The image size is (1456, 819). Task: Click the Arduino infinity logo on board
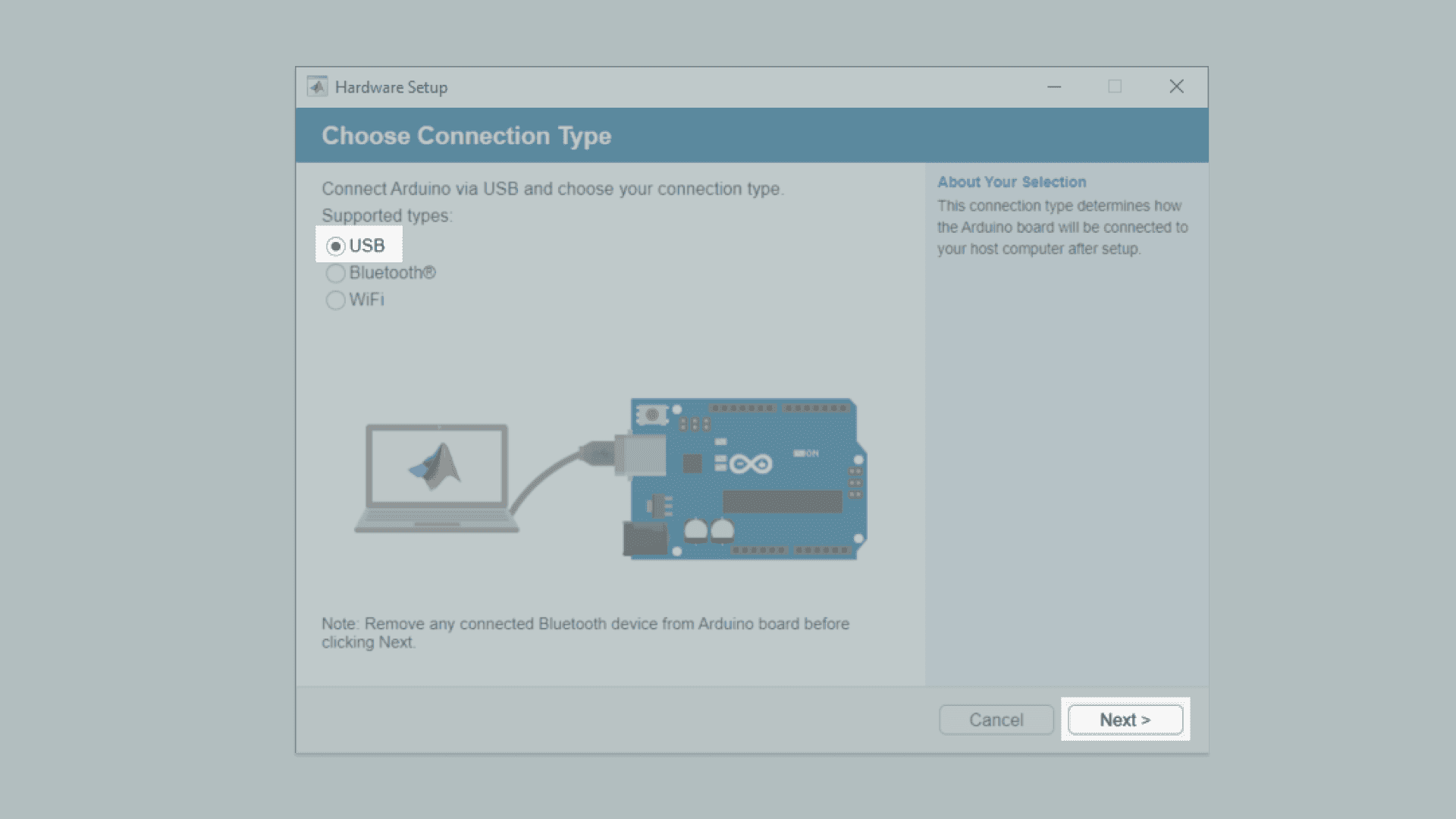pyautogui.click(x=750, y=463)
